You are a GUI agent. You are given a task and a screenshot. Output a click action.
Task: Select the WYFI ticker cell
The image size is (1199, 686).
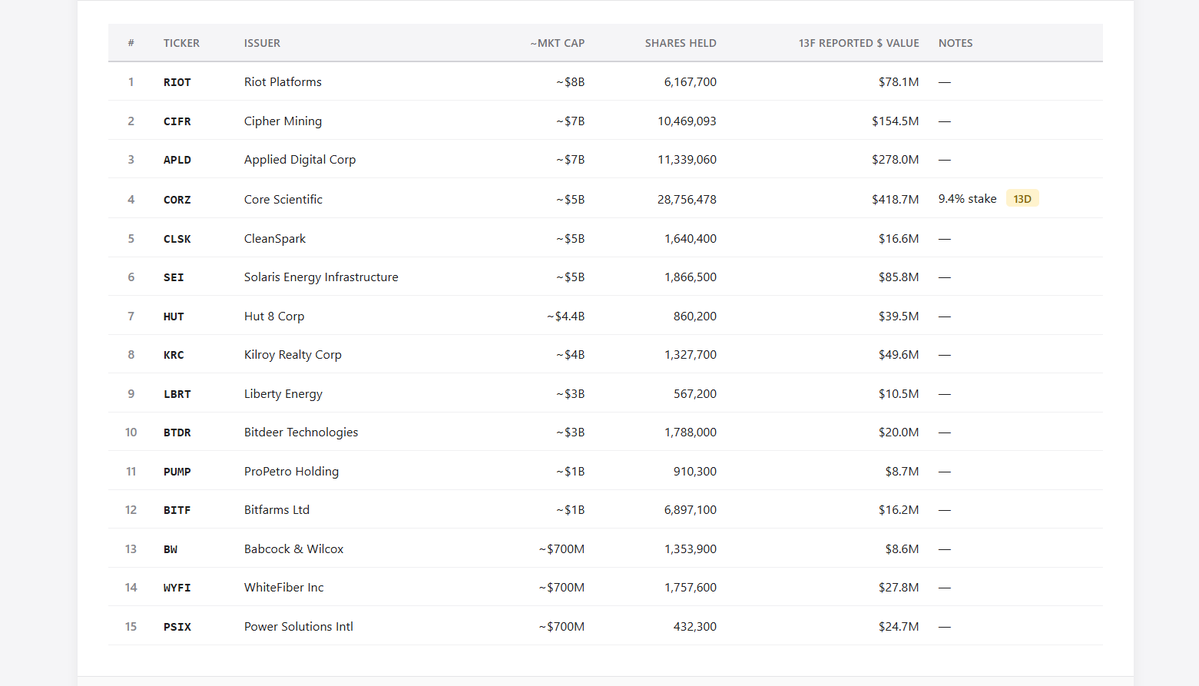pos(177,587)
